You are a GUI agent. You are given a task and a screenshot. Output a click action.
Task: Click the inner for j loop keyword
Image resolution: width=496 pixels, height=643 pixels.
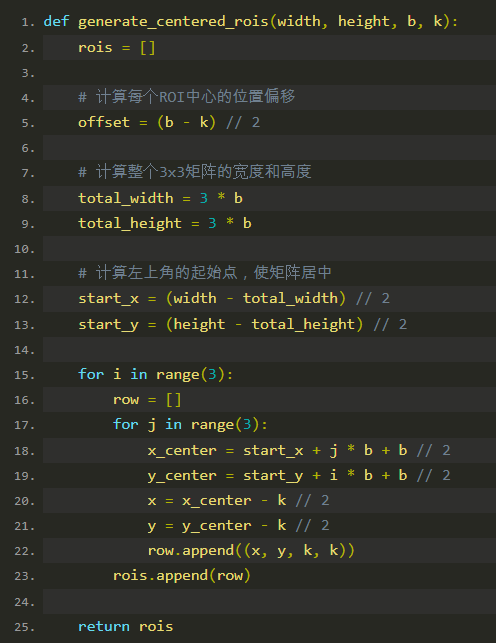pos(126,424)
